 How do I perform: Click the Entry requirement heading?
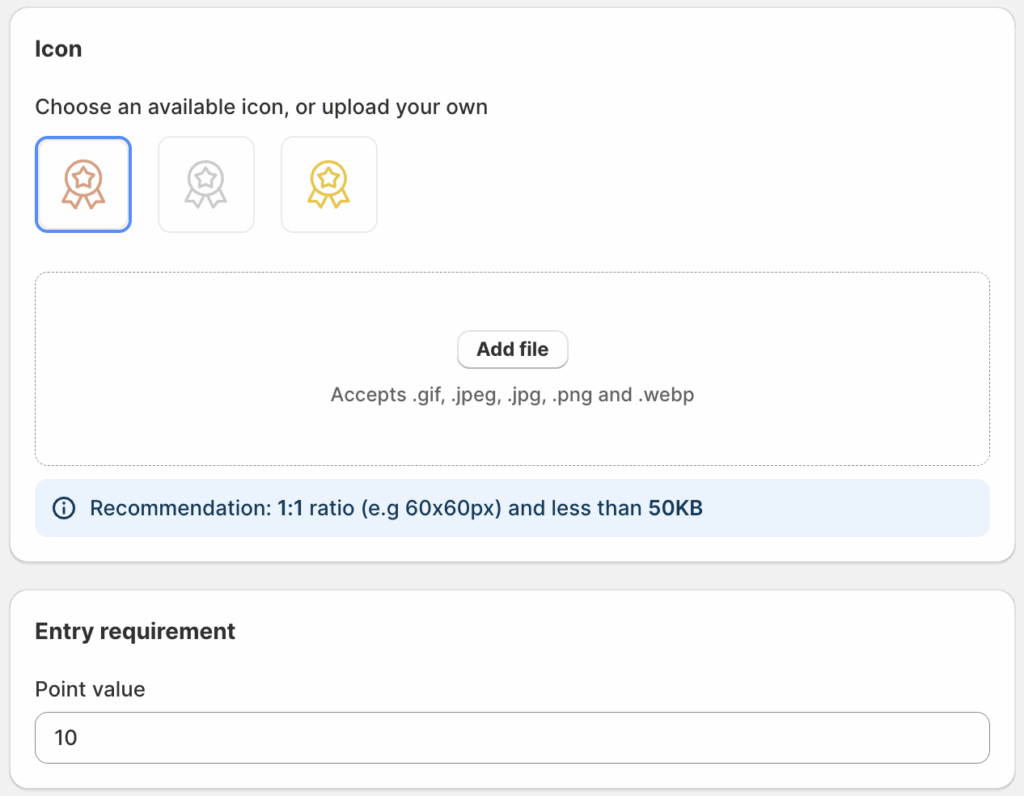point(135,631)
